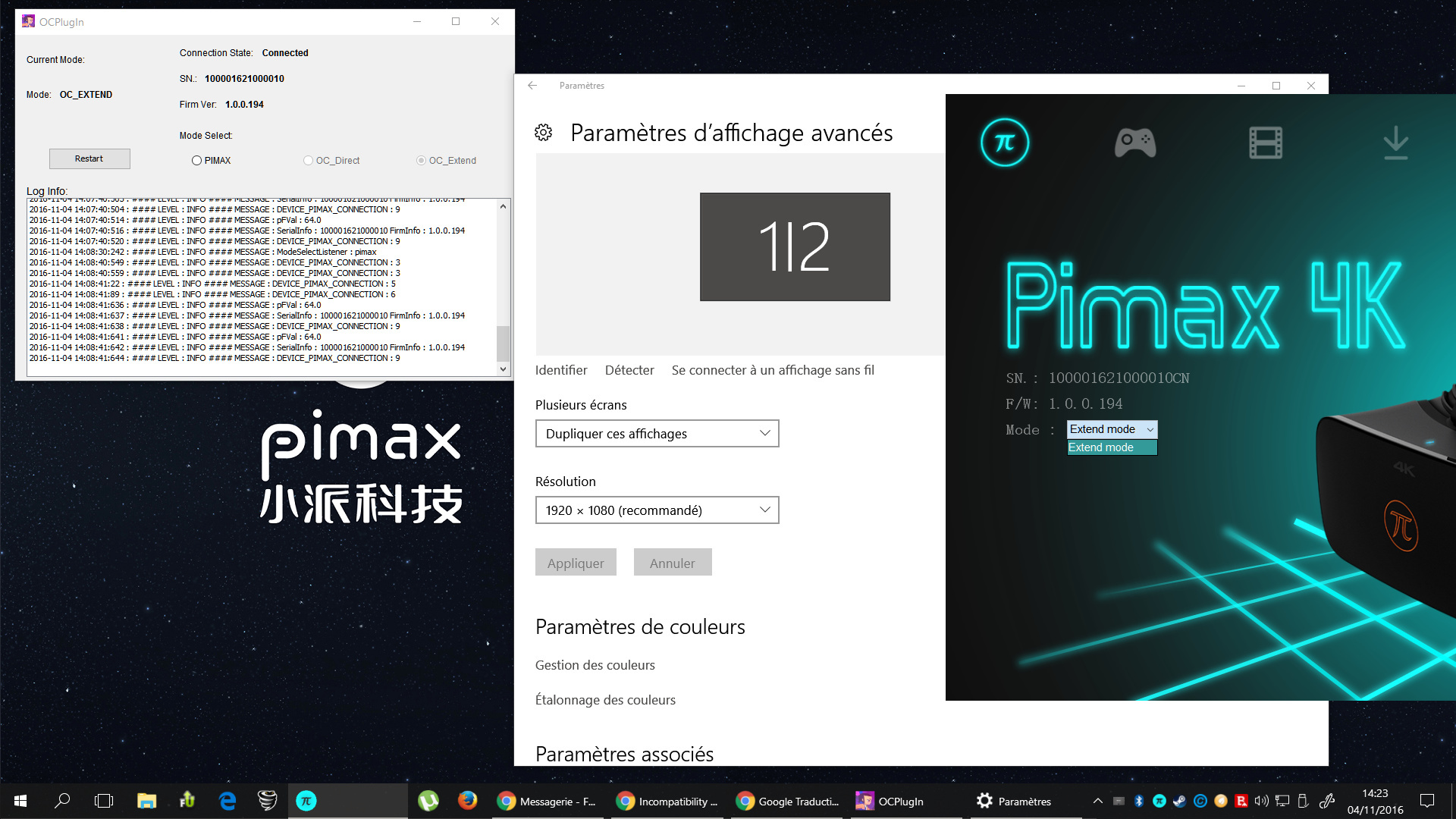Open the film video tab in Pimax

pyautogui.click(x=1266, y=143)
